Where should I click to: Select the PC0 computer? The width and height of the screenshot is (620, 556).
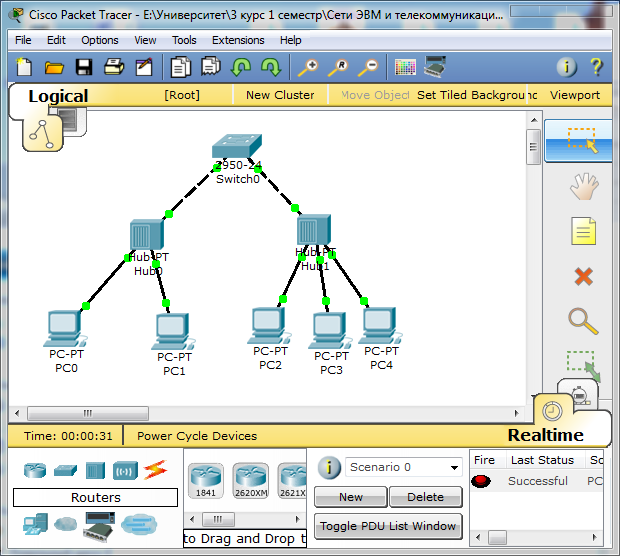click(65, 329)
